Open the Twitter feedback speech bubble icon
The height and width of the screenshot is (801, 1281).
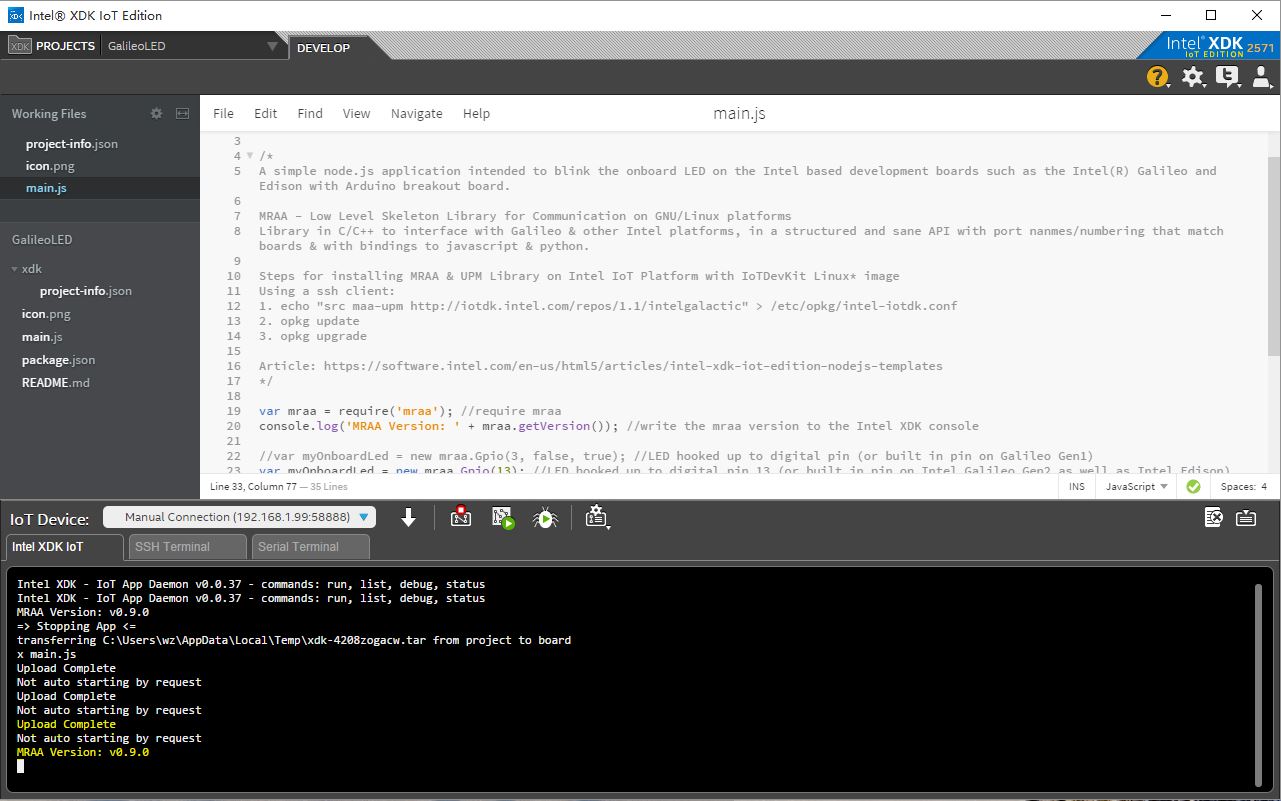coord(1227,77)
